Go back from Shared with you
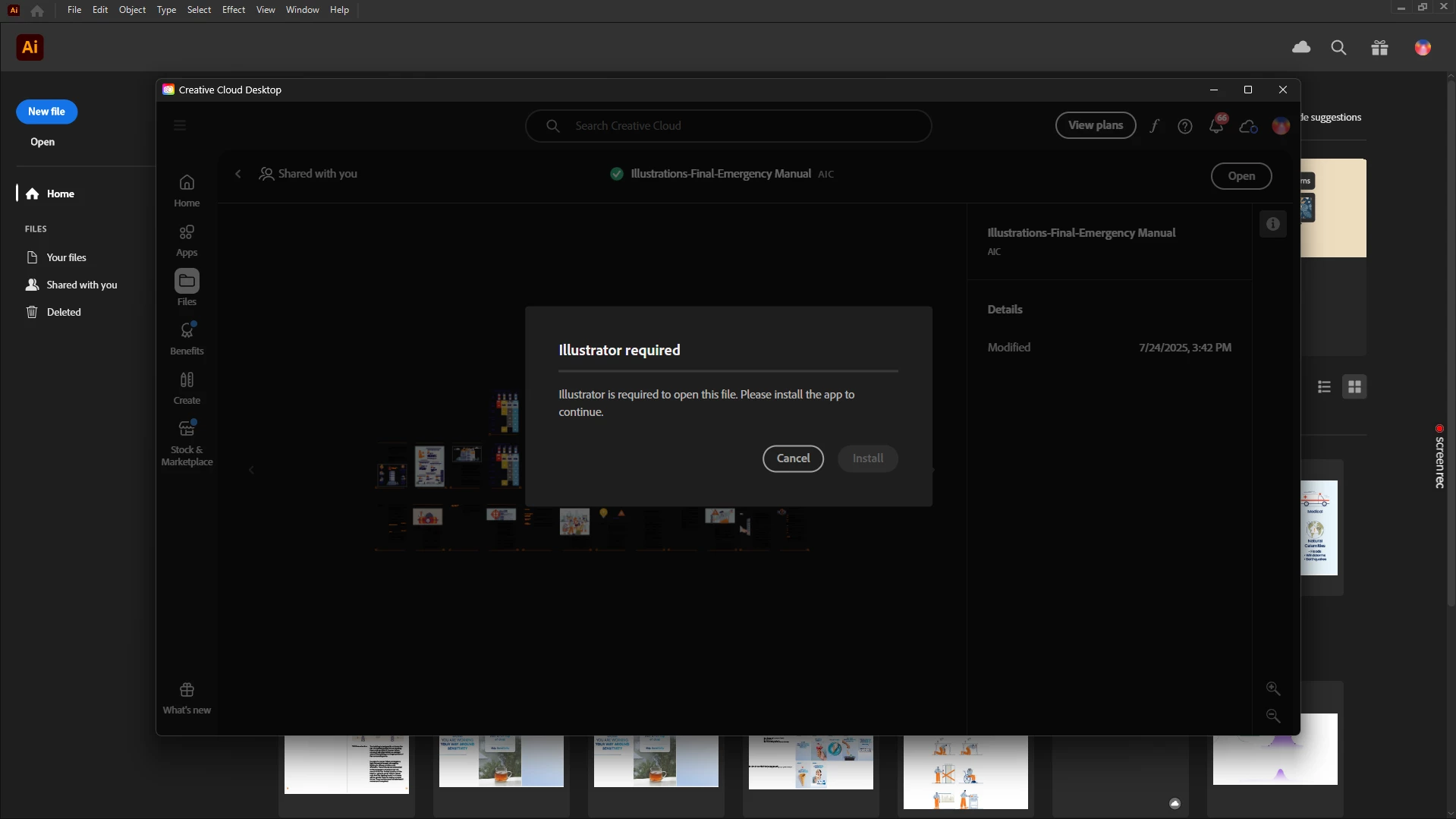1456x819 pixels. pos(238,174)
